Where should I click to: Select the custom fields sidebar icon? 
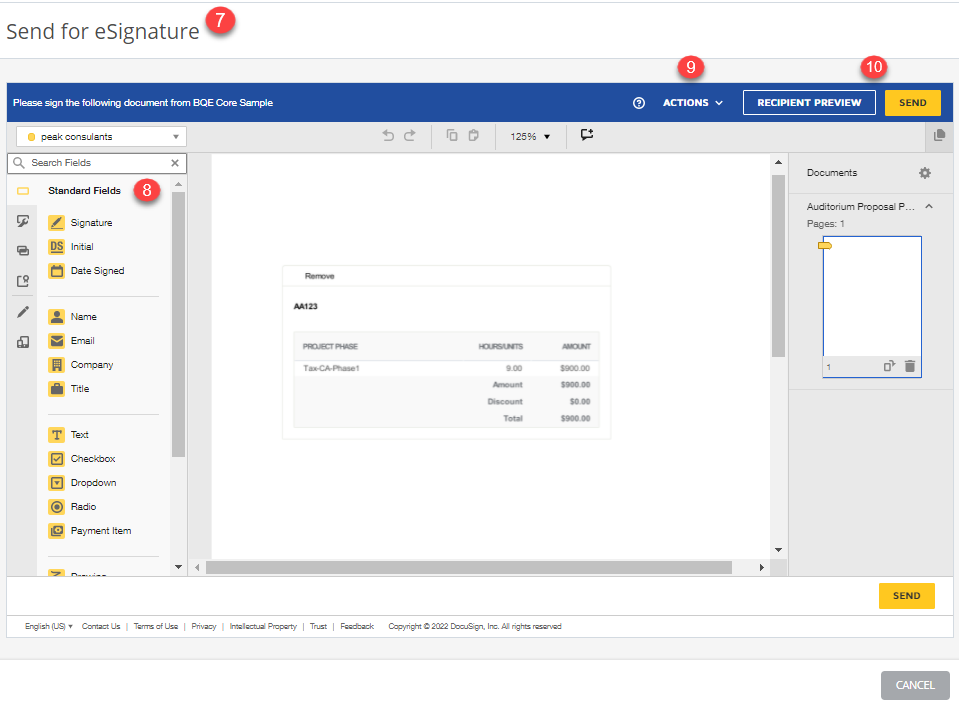click(23, 342)
